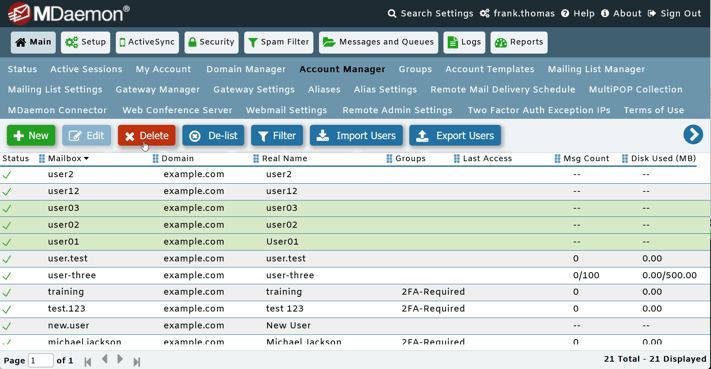Image resolution: width=711 pixels, height=369 pixels.
Task: Go to Active Sessions
Action: [86, 69]
